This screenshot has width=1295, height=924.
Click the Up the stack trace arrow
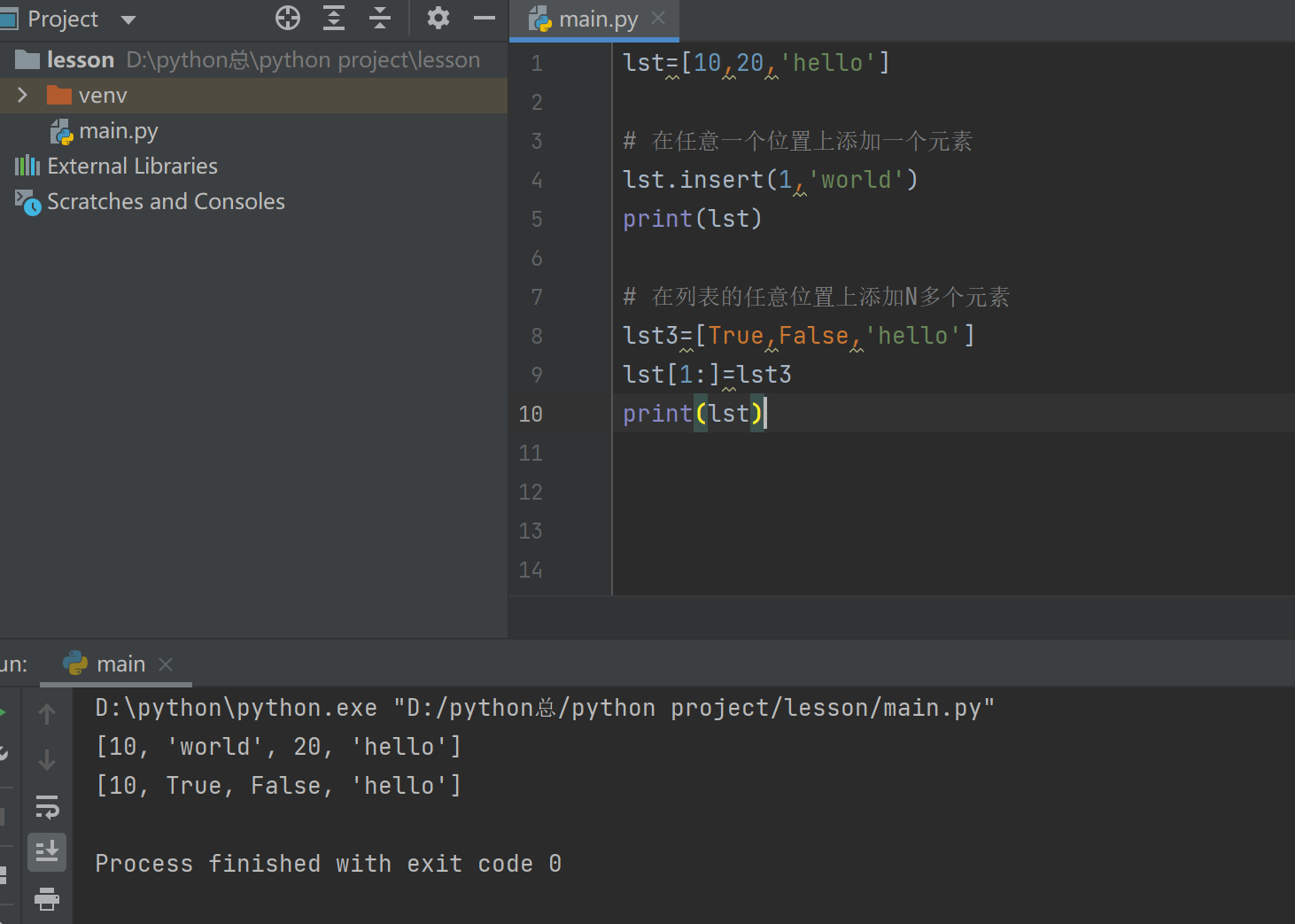(47, 714)
